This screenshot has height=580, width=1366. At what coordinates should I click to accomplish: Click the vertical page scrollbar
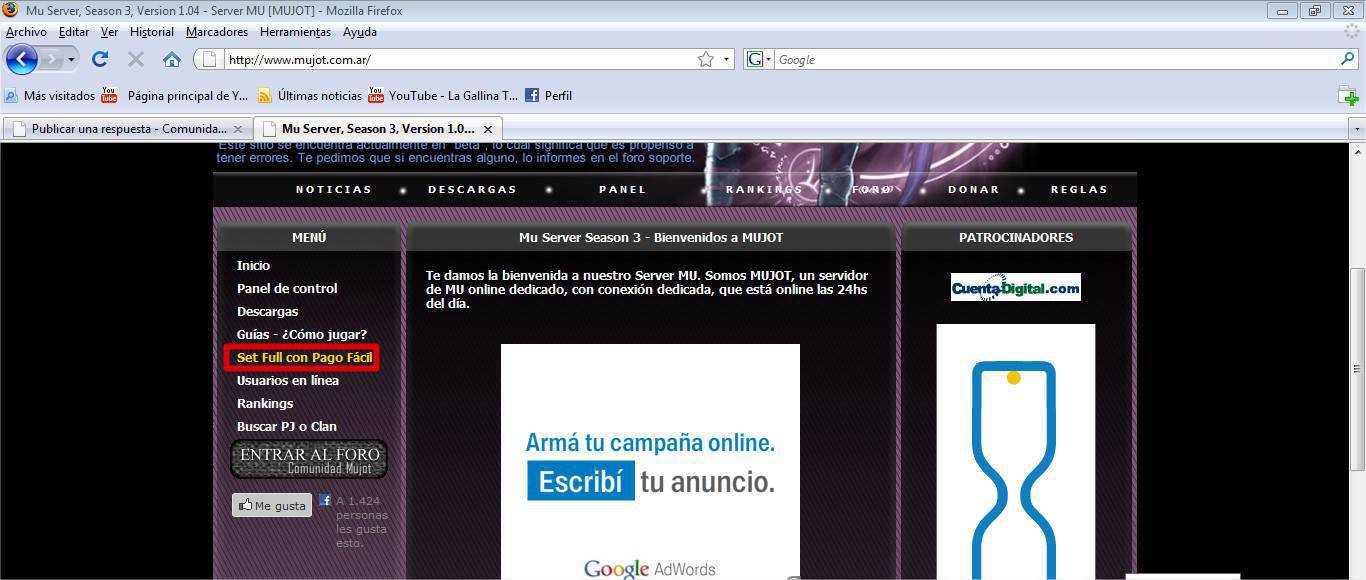click(1357, 370)
